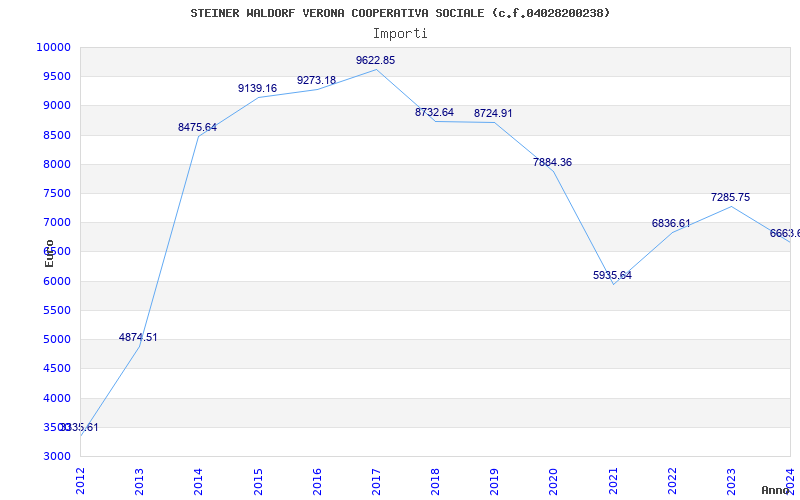
Task: Click the 4500 y-axis label
Action: [56, 368]
